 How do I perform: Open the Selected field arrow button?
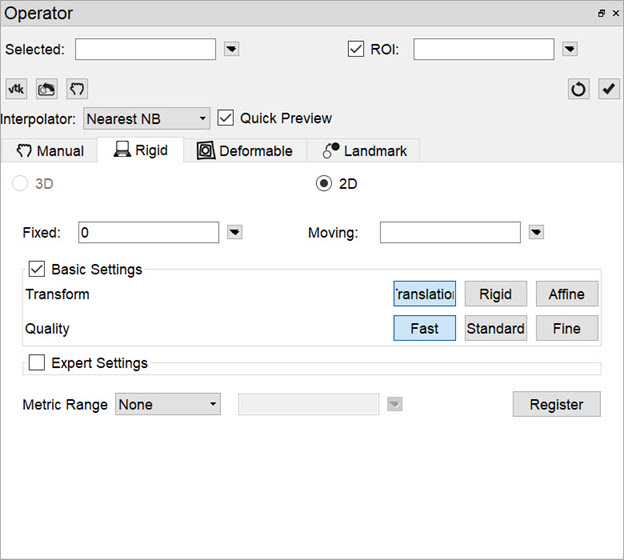(x=231, y=49)
